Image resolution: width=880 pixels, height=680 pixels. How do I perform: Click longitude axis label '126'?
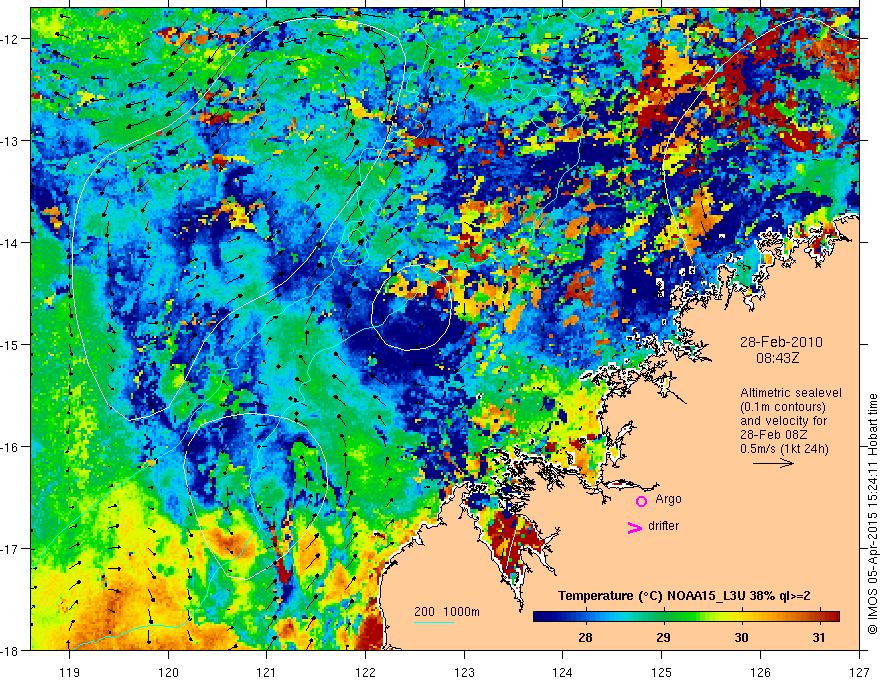click(760, 672)
